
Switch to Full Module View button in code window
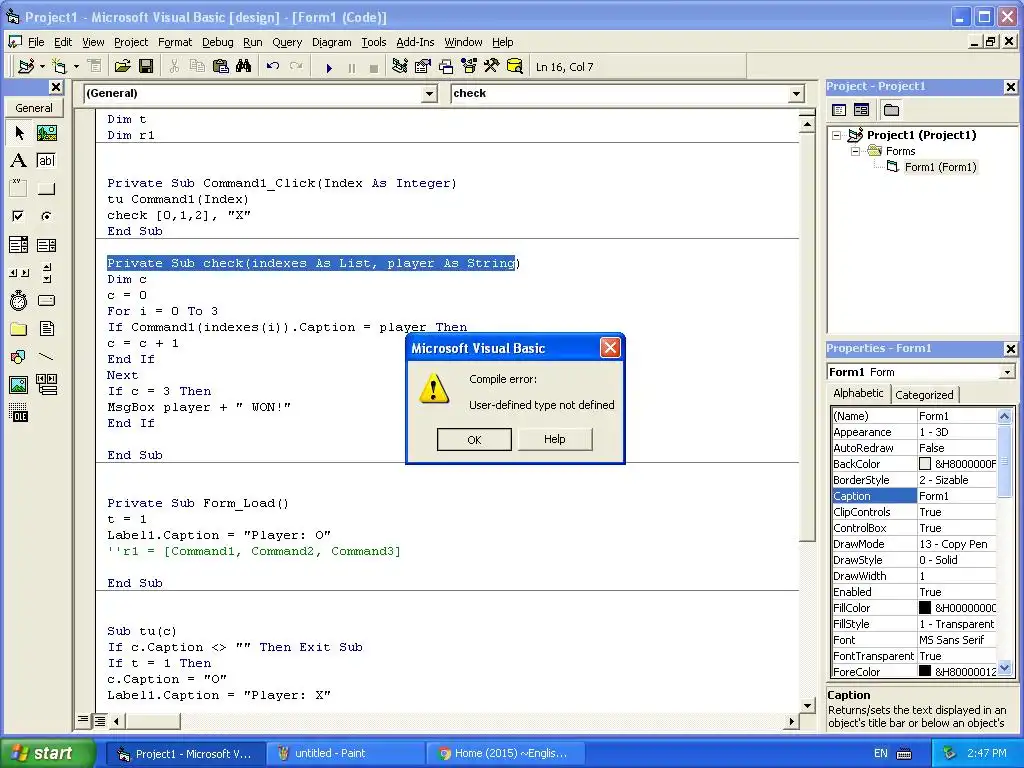(99, 721)
